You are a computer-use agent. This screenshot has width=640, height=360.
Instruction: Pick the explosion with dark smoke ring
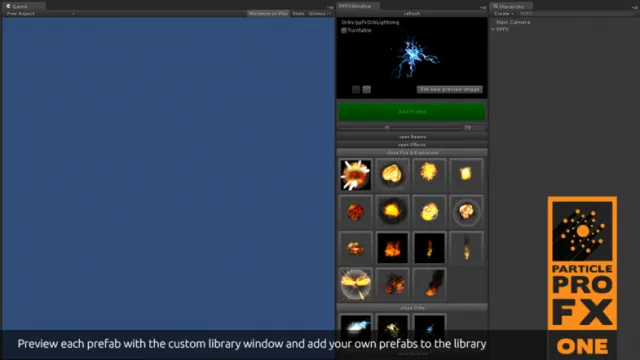pos(392,212)
